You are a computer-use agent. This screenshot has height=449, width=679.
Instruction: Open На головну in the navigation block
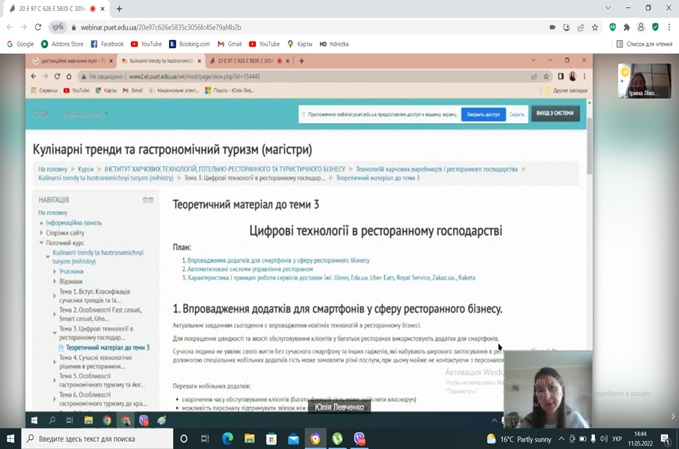[53, 213]
